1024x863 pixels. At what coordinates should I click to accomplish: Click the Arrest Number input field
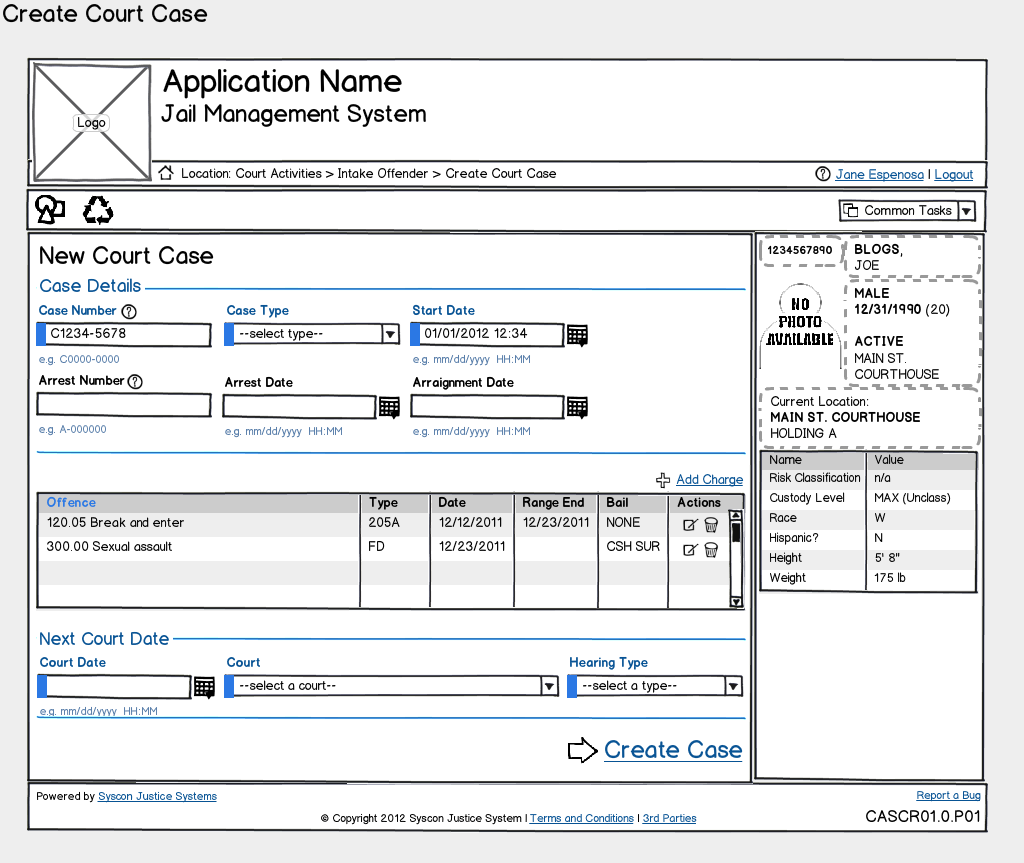(124, 405)
